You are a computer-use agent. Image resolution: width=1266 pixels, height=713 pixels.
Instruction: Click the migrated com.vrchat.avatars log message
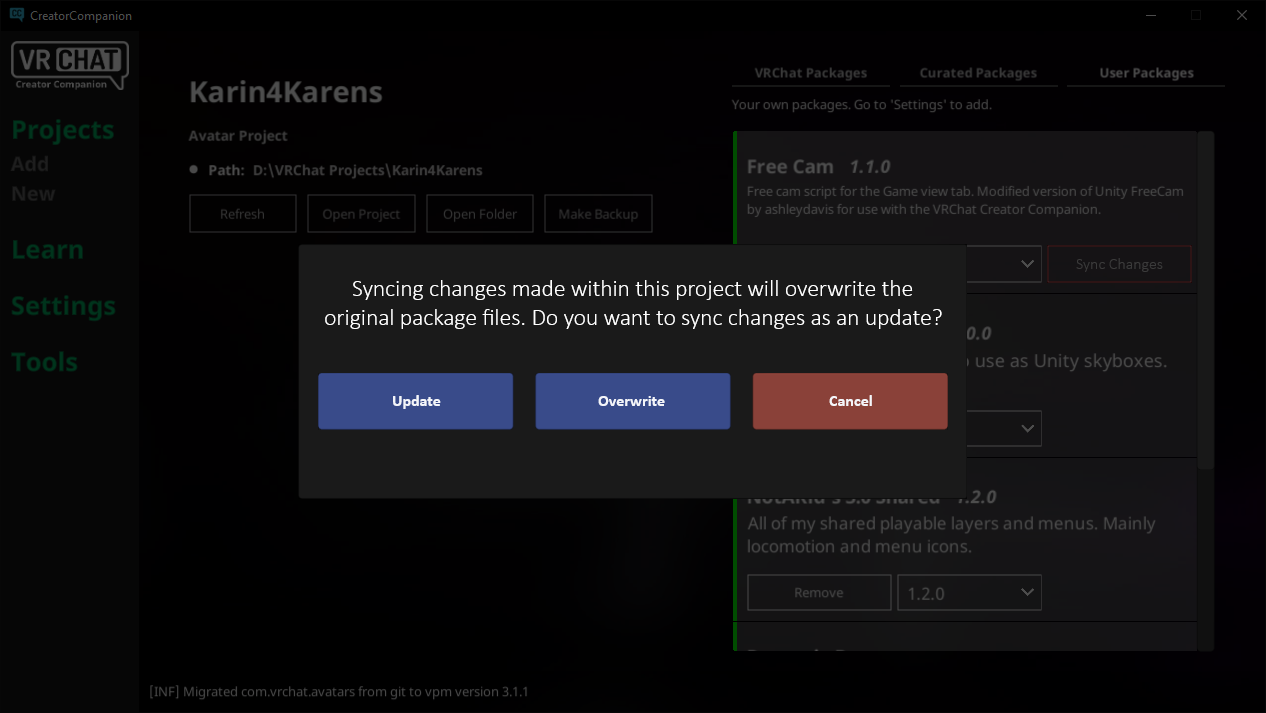pos(339,692)
